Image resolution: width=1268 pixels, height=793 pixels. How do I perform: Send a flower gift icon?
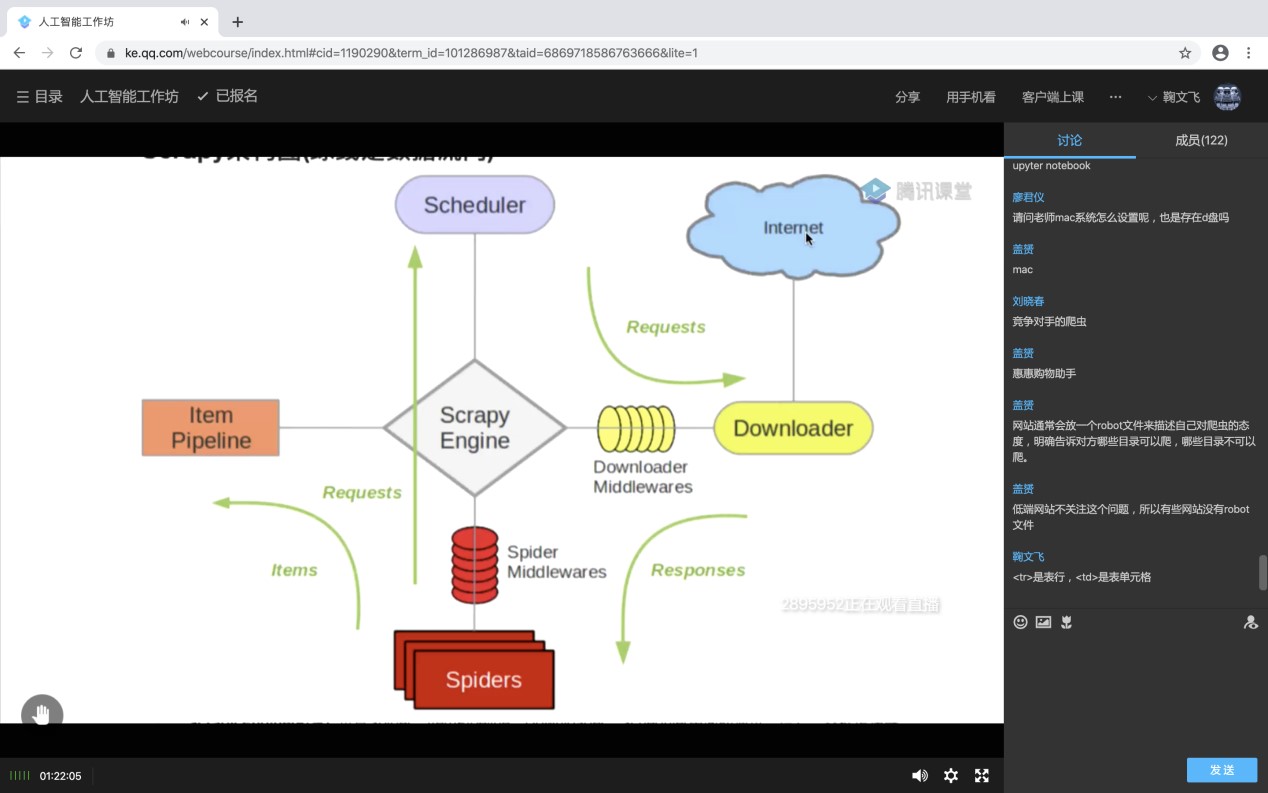[x=1067, y=622]
